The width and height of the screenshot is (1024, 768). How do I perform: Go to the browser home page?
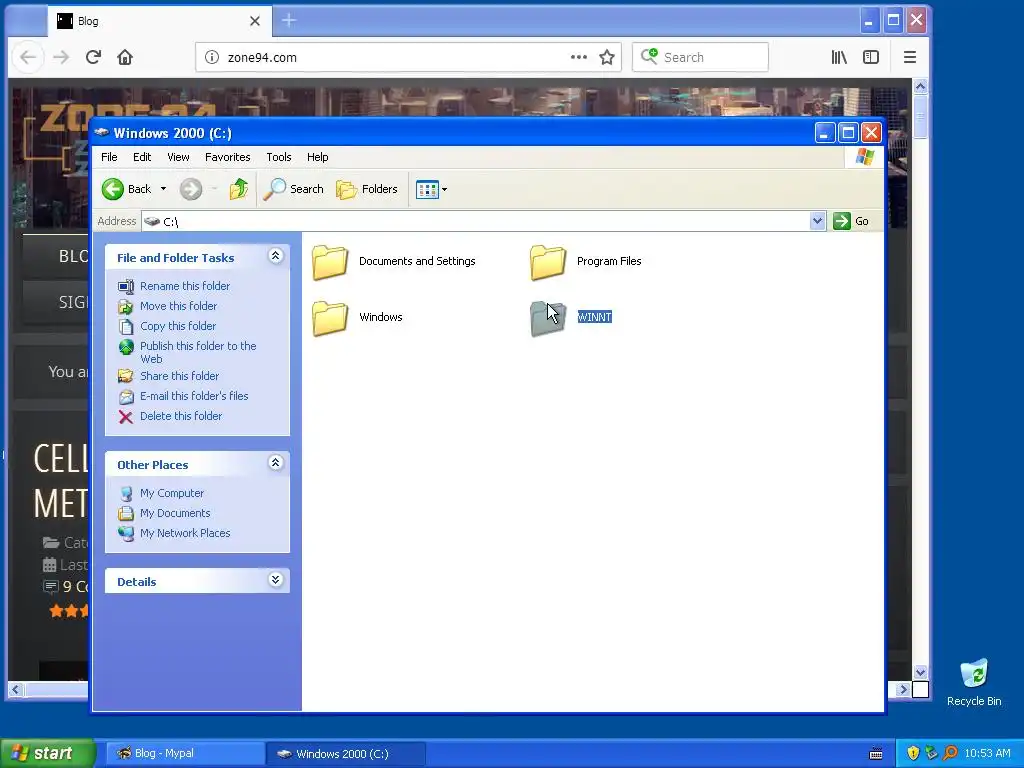tap(125, 57)
